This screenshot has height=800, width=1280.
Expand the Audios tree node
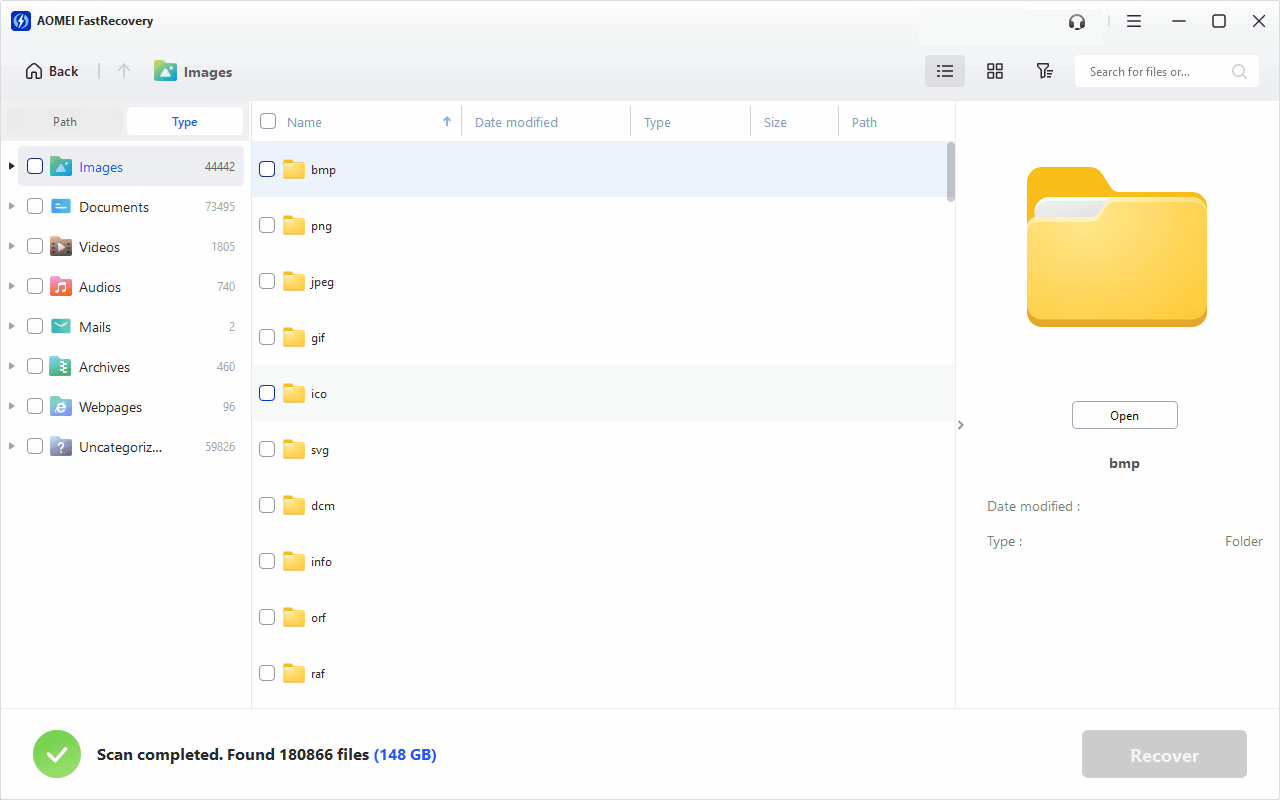click(x=11, y=287)
